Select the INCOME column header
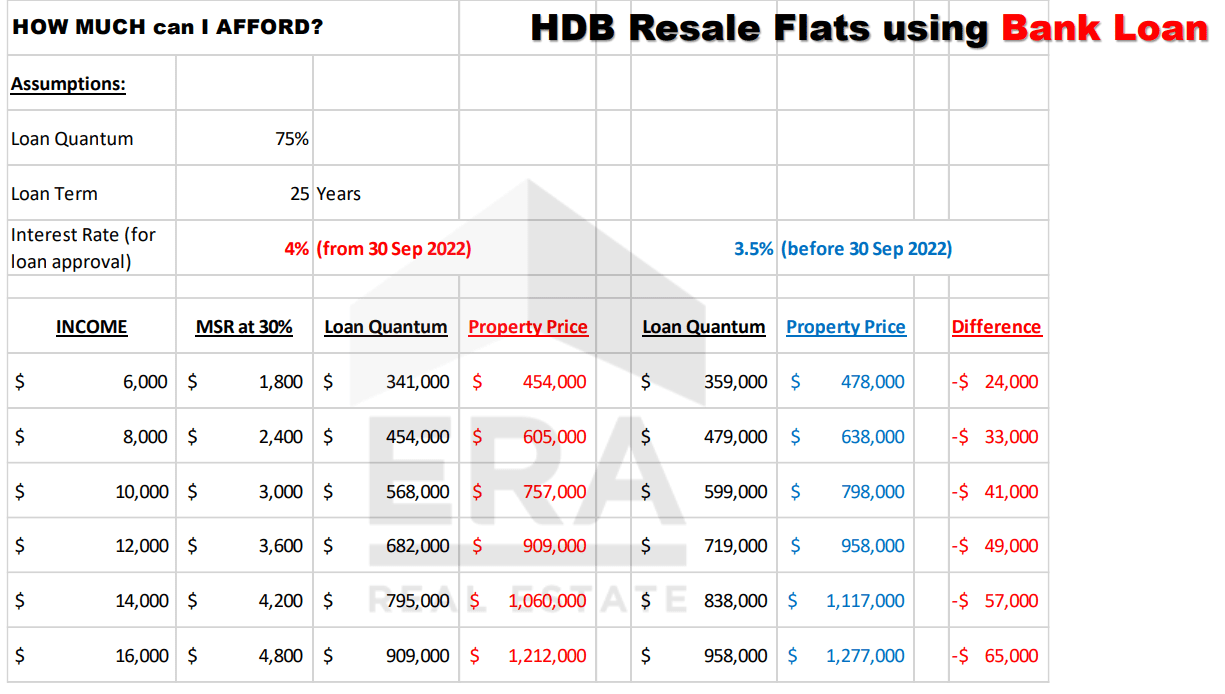Image resolution: width=1225 pixels, height=694 pixels. pos(91,327)
